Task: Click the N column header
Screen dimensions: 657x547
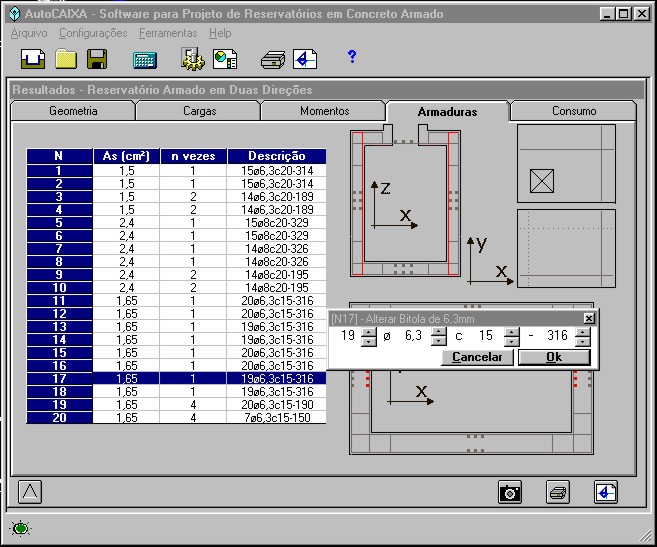Action: coord(59,156)
